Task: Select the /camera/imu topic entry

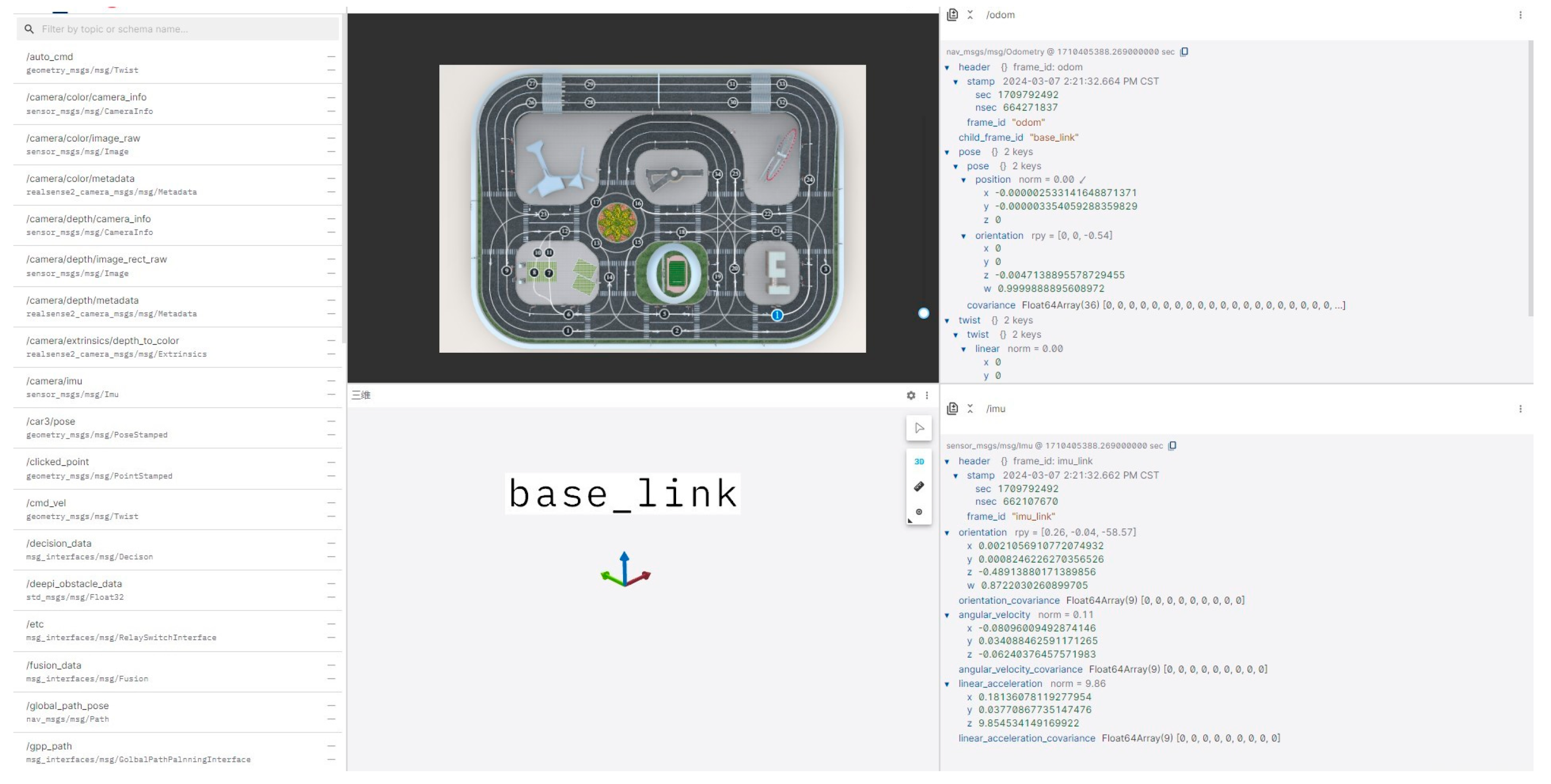Action: 54,381
